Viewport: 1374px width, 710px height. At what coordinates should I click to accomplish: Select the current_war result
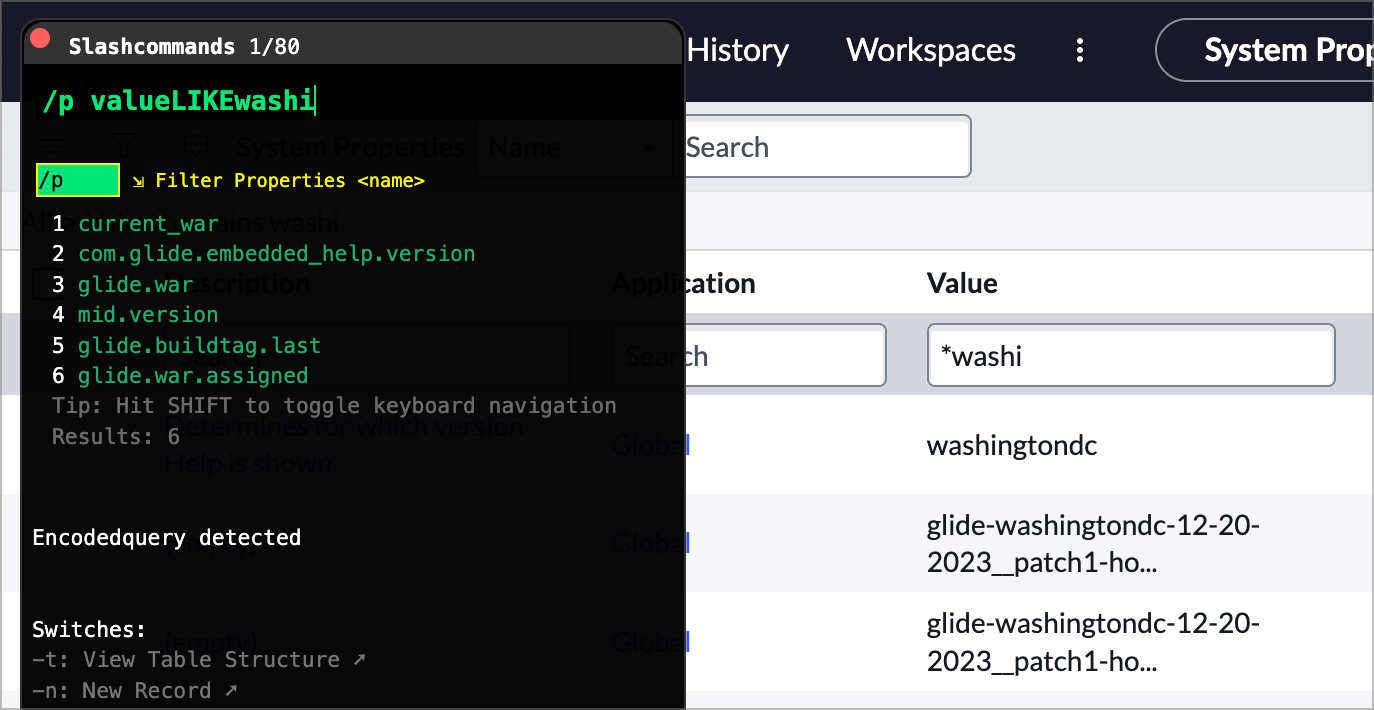[x=148, y=223]
